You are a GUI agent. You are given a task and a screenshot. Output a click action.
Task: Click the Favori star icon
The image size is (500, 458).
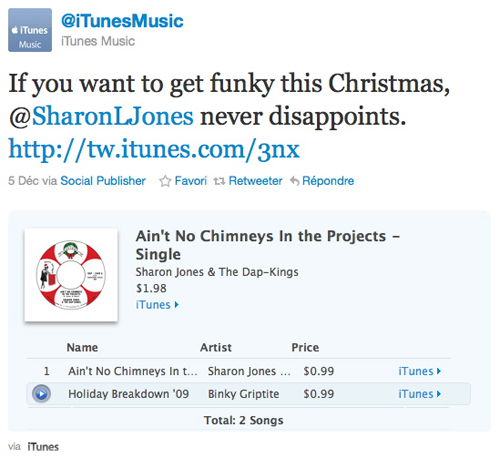[x=165, y=181]
